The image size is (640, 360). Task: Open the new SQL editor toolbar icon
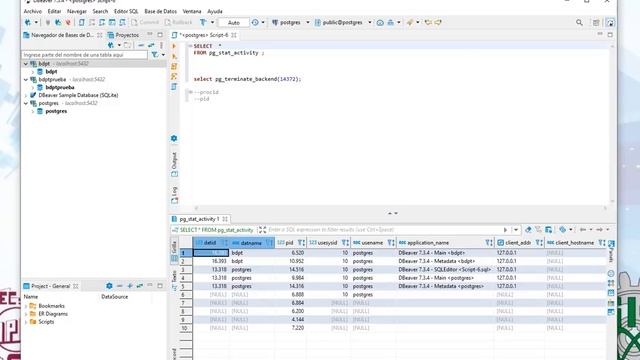tap(82, 22)
